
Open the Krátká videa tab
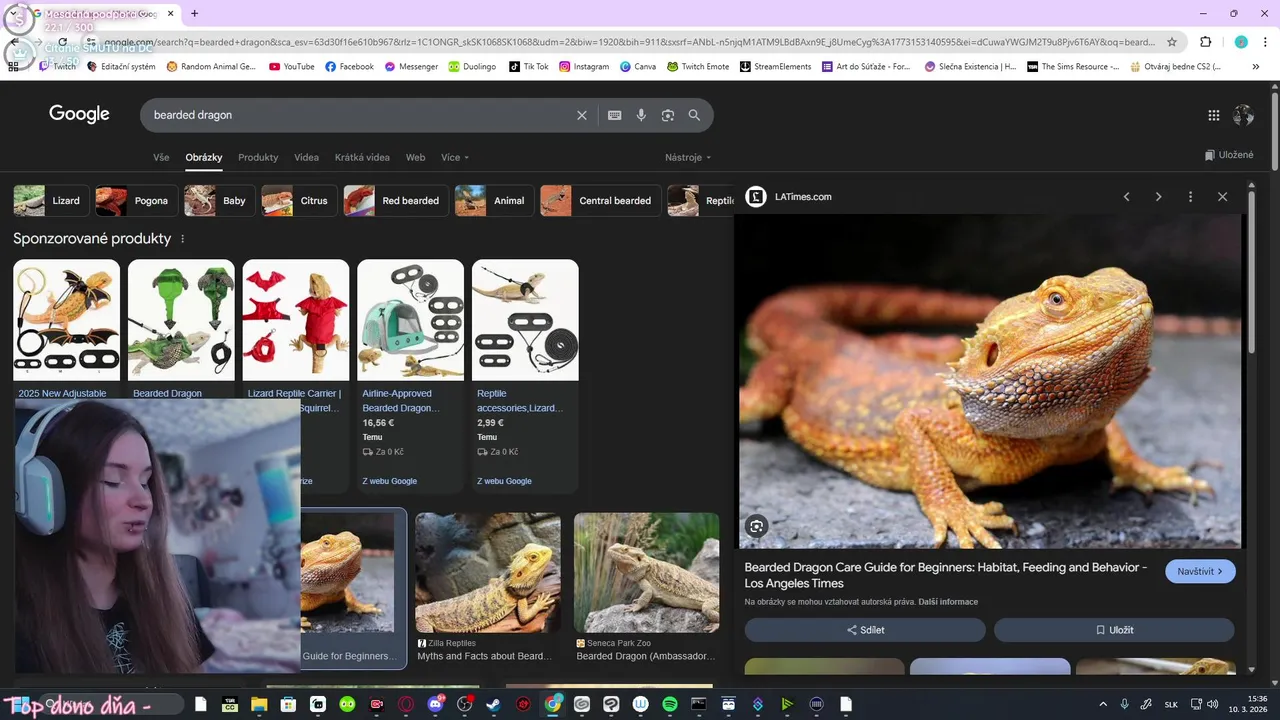click(362, 158)
